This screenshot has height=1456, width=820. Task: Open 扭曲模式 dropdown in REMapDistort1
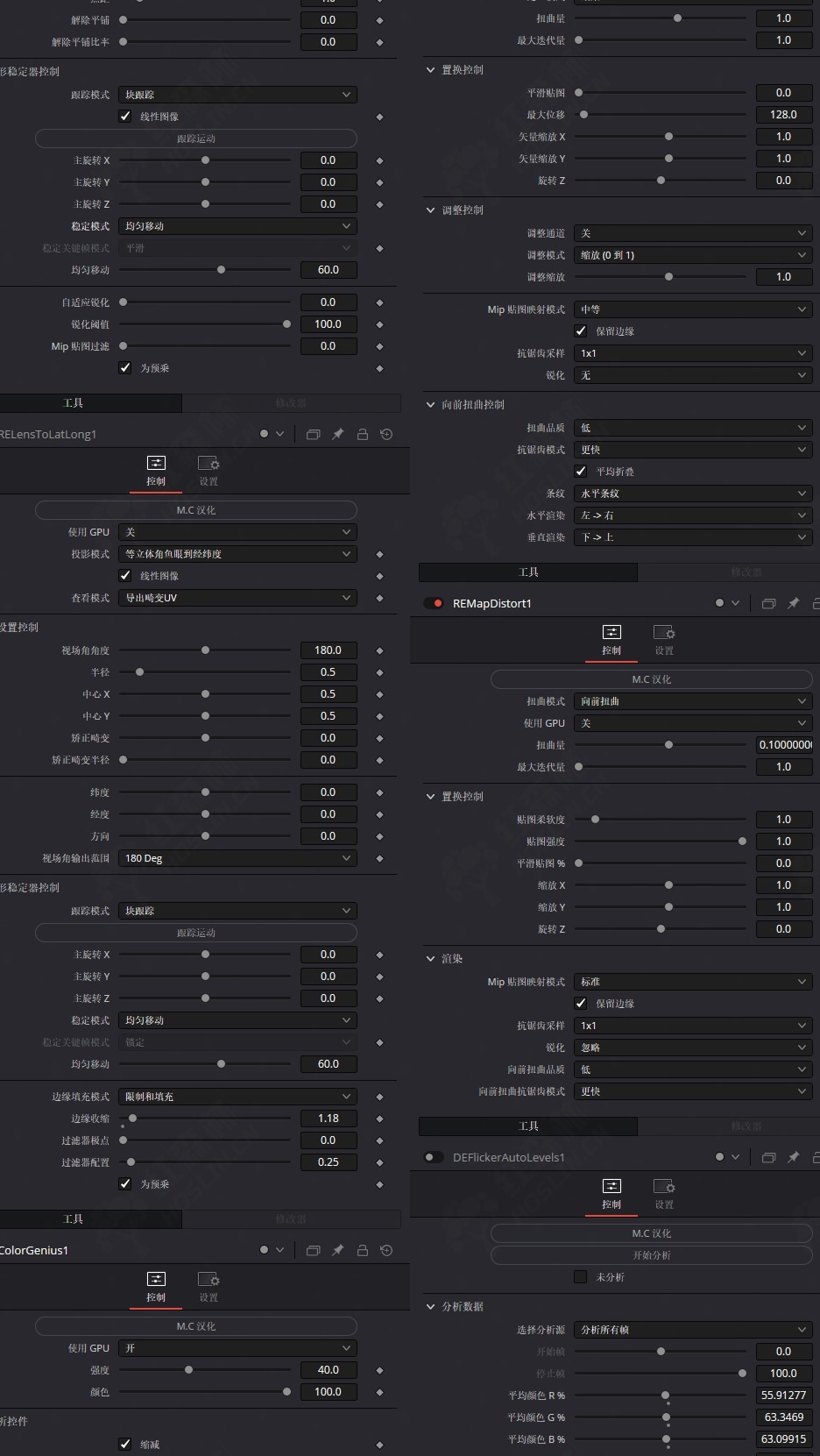(x=693, y=701)
